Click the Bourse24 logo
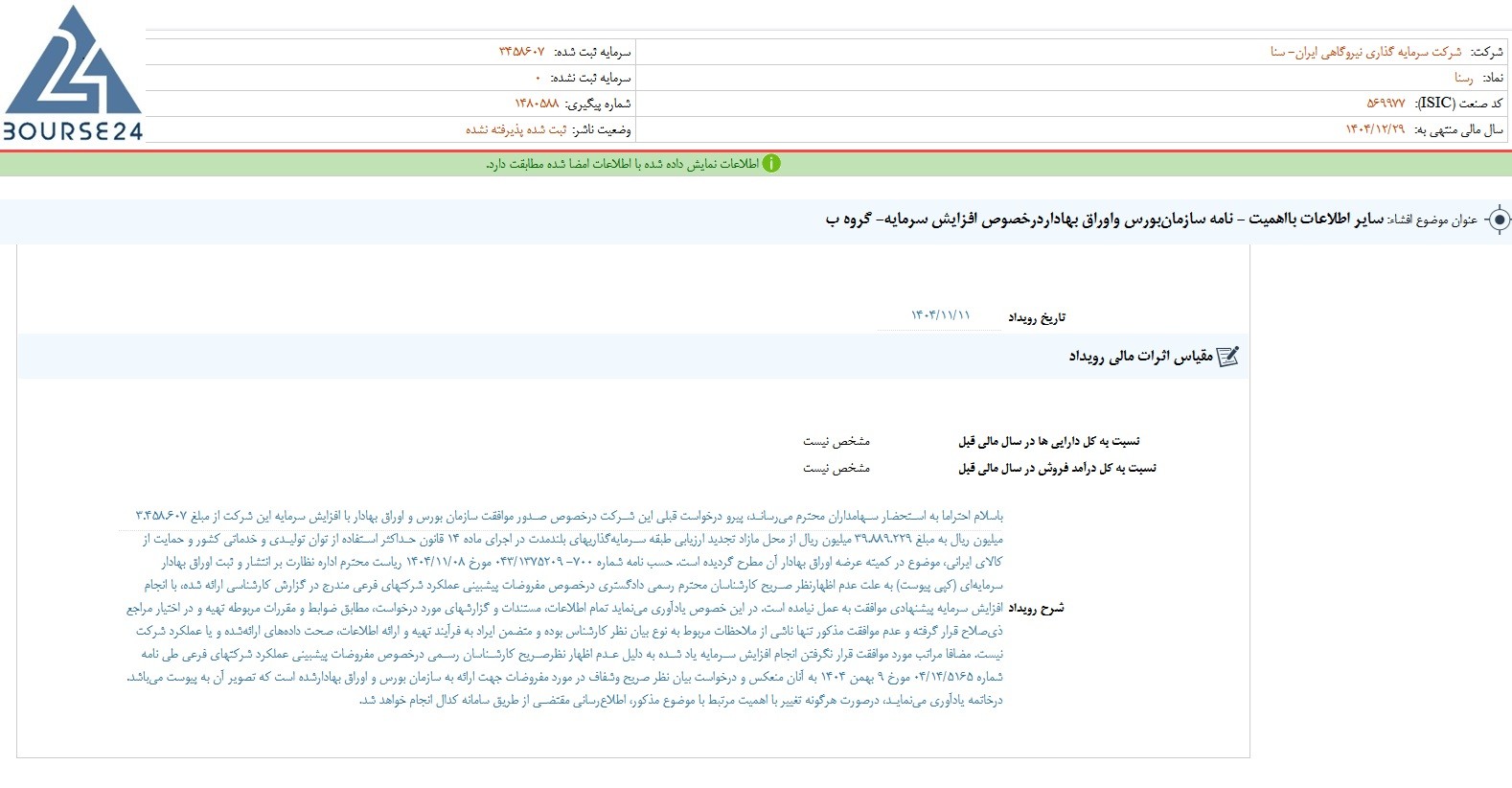Screen dimensions: 1512x788 (x=73, y=73)
